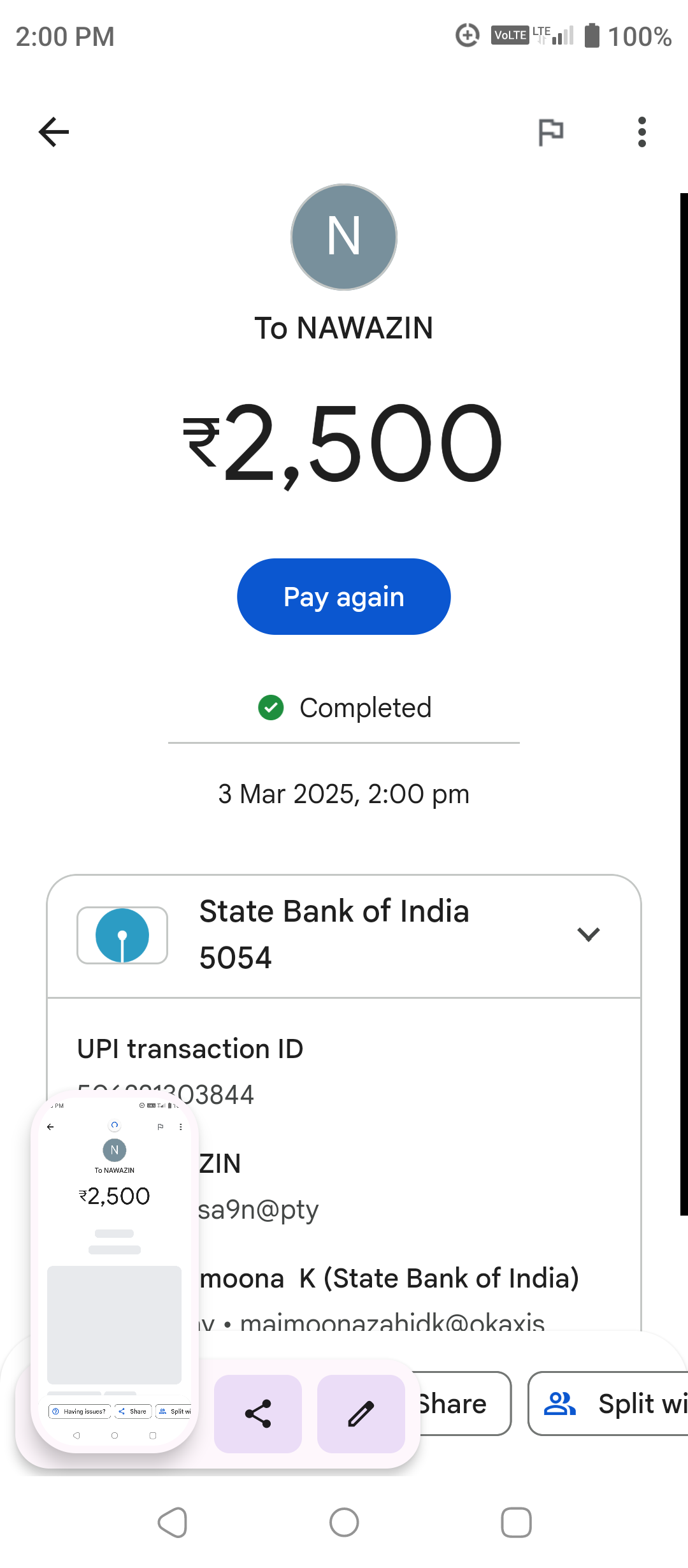The width and height of the screenshot is (688, 1568).
Task: Tap the back arrow icon
Action: click(x=54, y=132)
